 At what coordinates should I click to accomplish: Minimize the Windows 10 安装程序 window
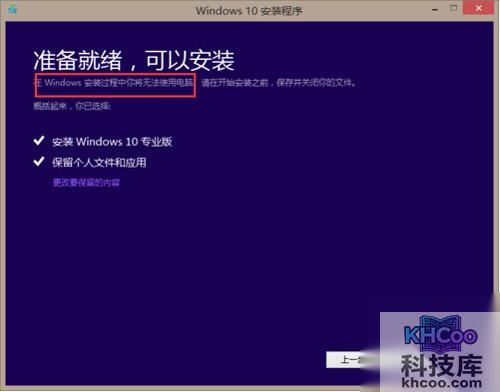[435, 10]
